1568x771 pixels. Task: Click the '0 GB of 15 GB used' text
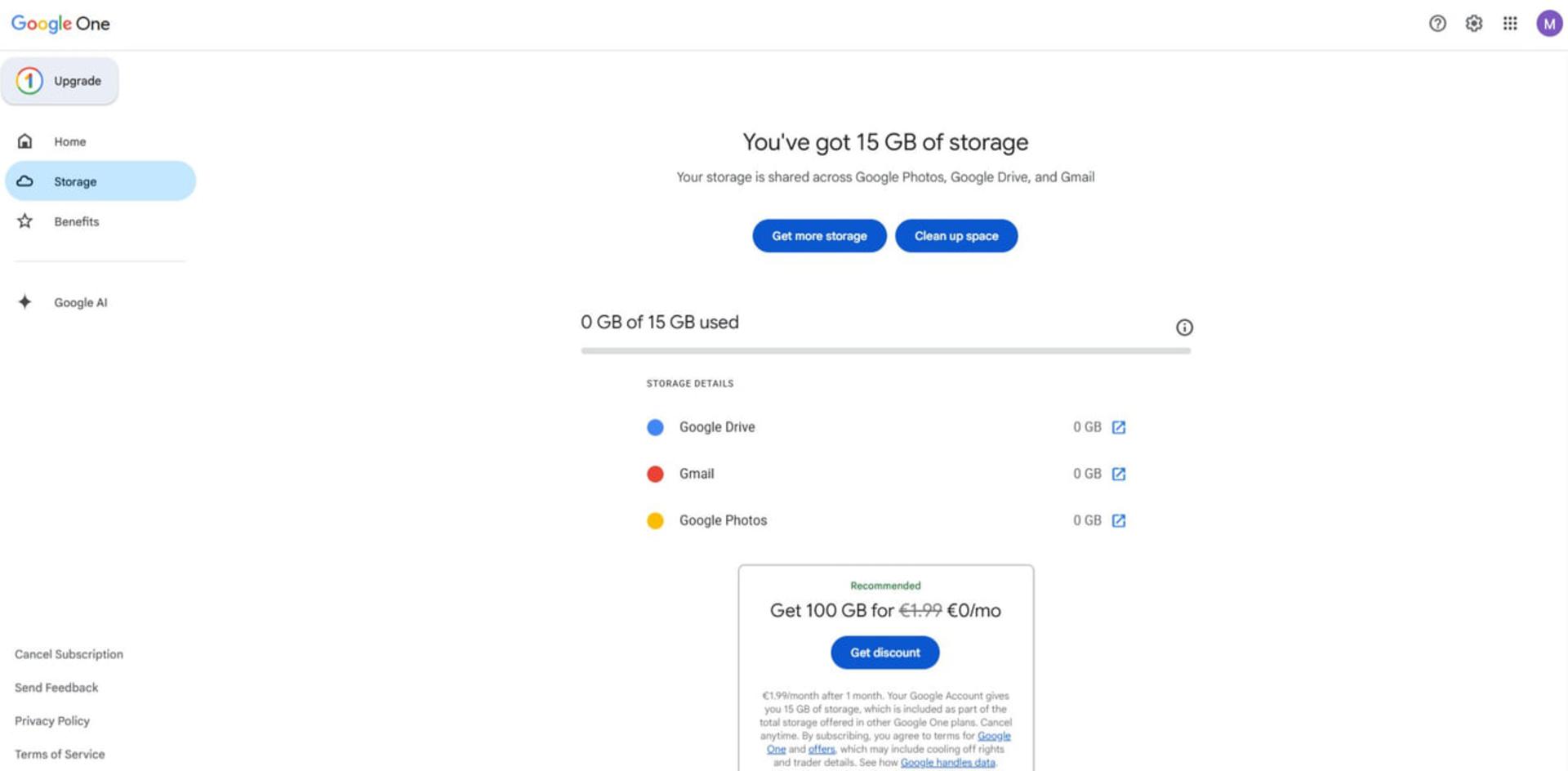click(660, 323)
